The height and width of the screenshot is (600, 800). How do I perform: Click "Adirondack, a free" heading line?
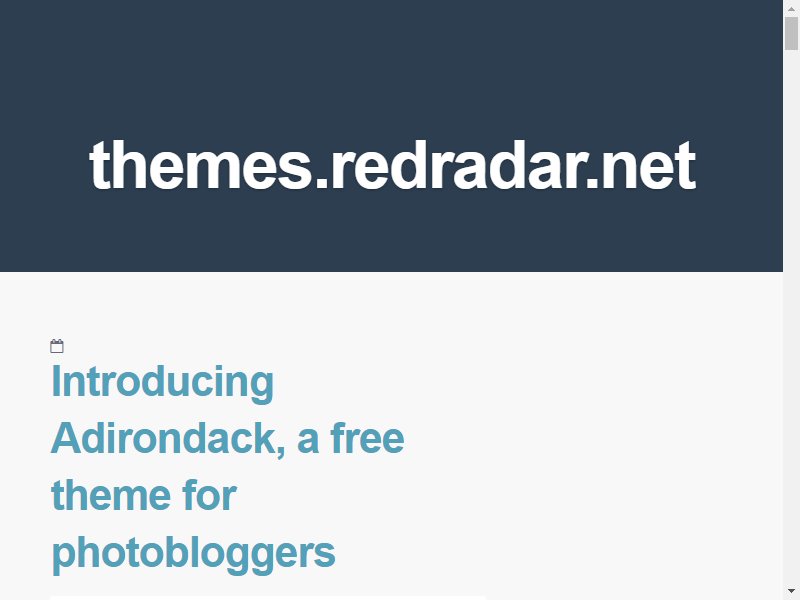tap(228, 438)
